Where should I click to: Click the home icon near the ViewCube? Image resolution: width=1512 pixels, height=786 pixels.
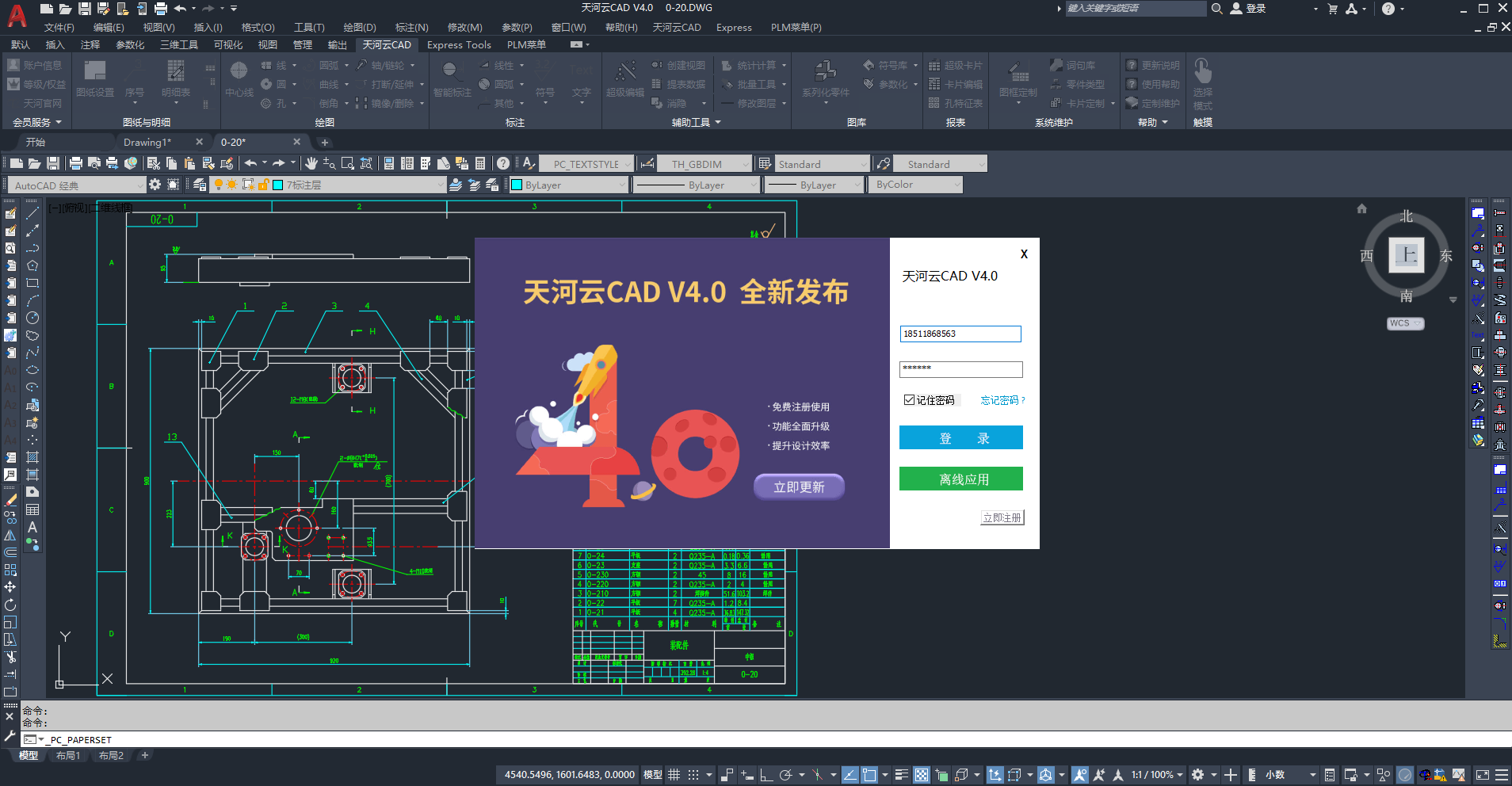click(1361, 209)
